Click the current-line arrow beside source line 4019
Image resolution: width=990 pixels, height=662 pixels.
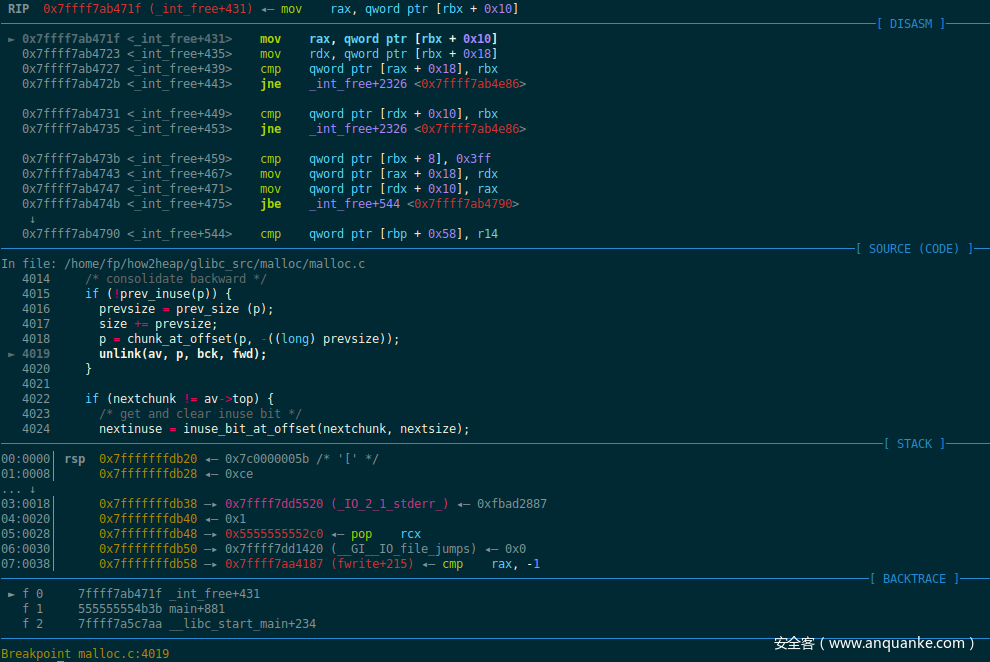pyautogui.click(x=11, y=354)
